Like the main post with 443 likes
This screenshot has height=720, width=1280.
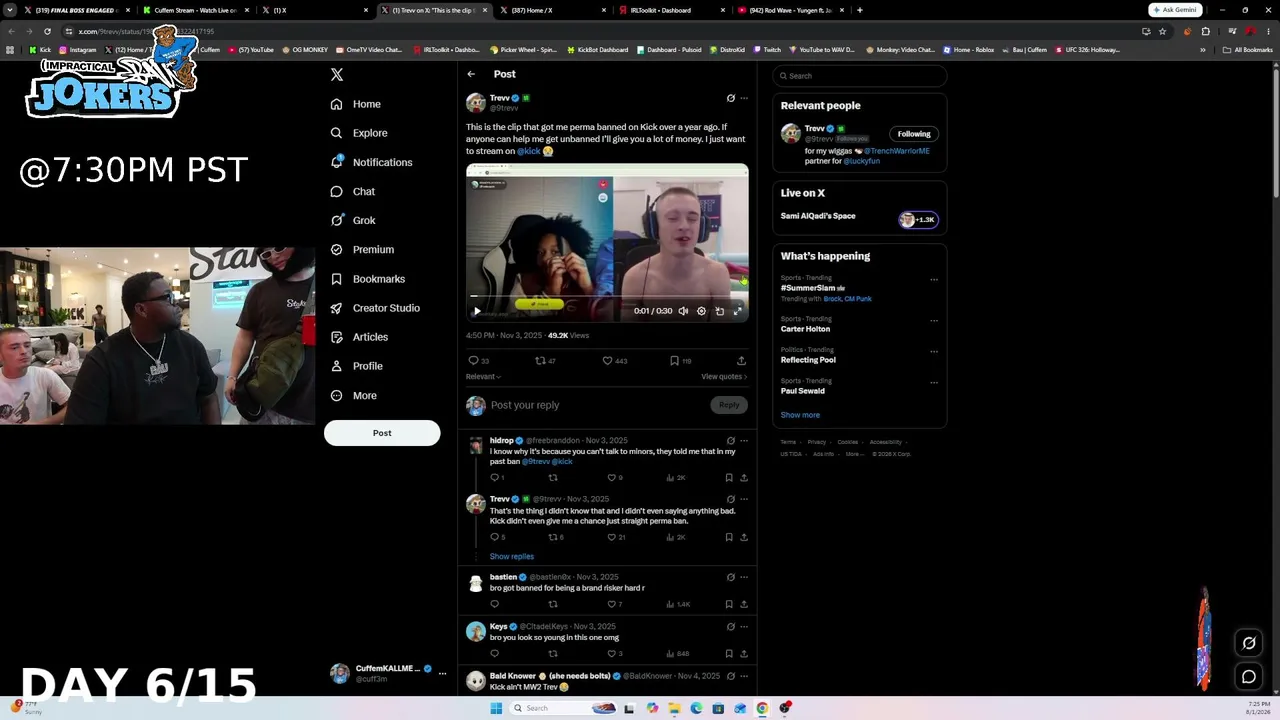pyautogui.click(x=607, y=361)
